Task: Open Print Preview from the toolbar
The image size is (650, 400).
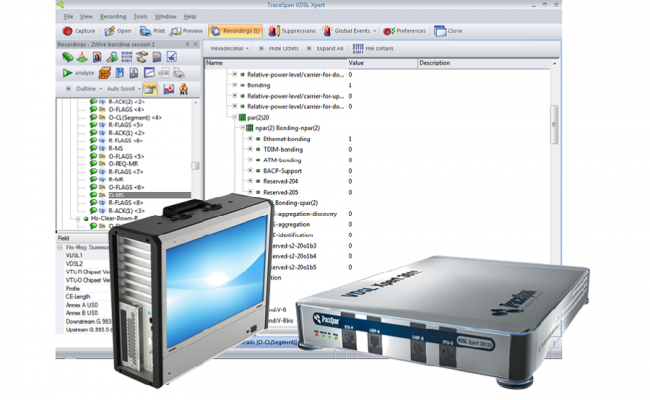Action: [187, 31]
